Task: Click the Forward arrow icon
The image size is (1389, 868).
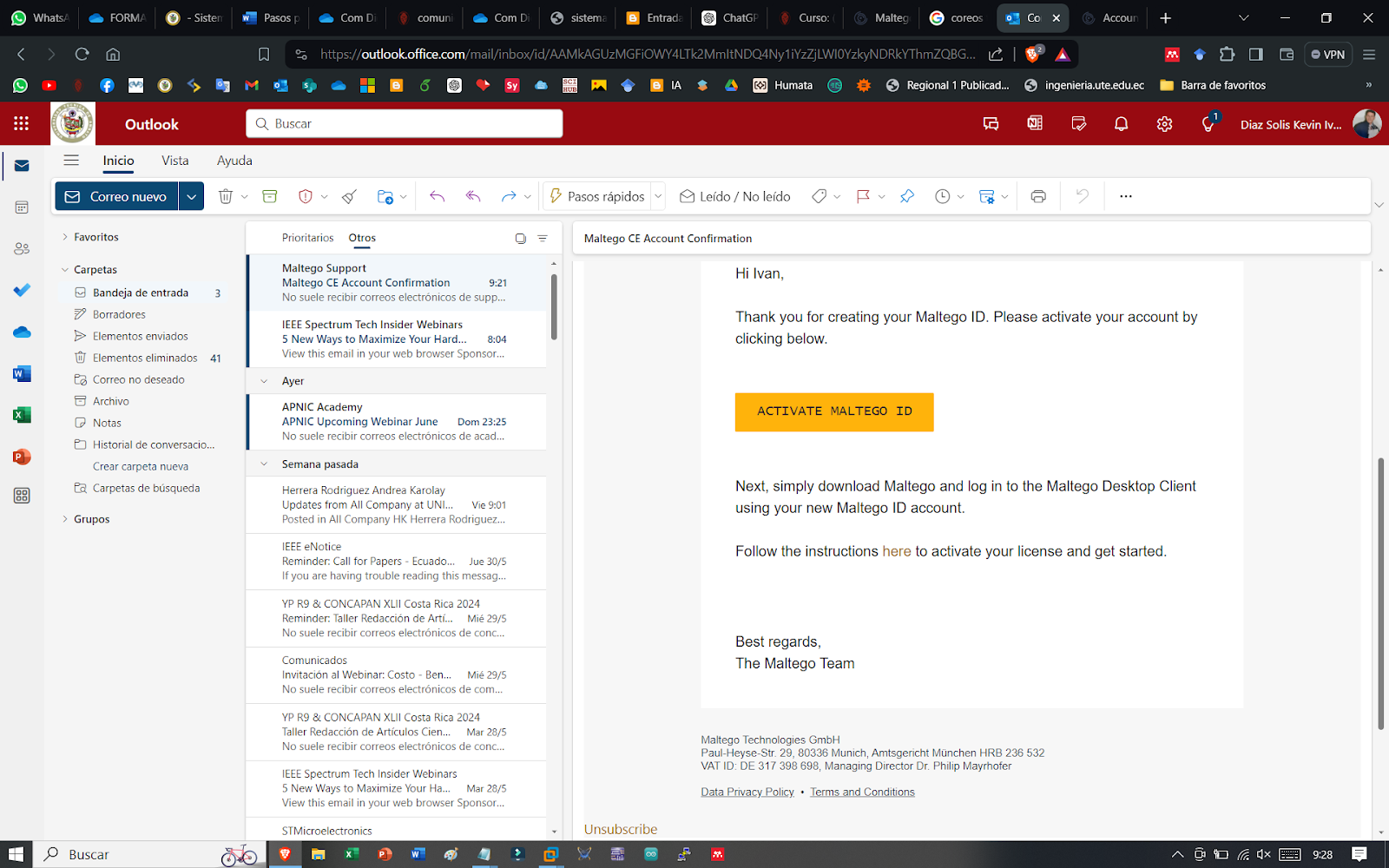Action: click(x=509, y=196)
